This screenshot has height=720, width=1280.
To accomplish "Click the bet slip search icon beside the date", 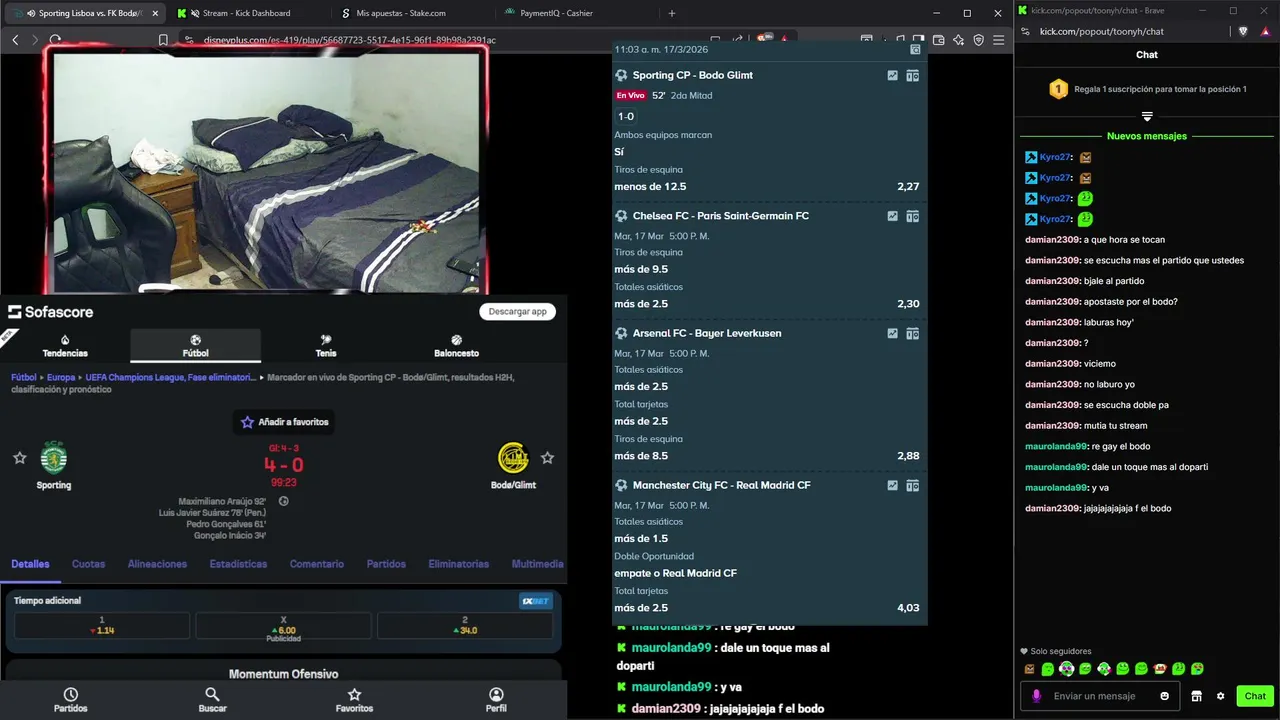I will tap(916, 49).
